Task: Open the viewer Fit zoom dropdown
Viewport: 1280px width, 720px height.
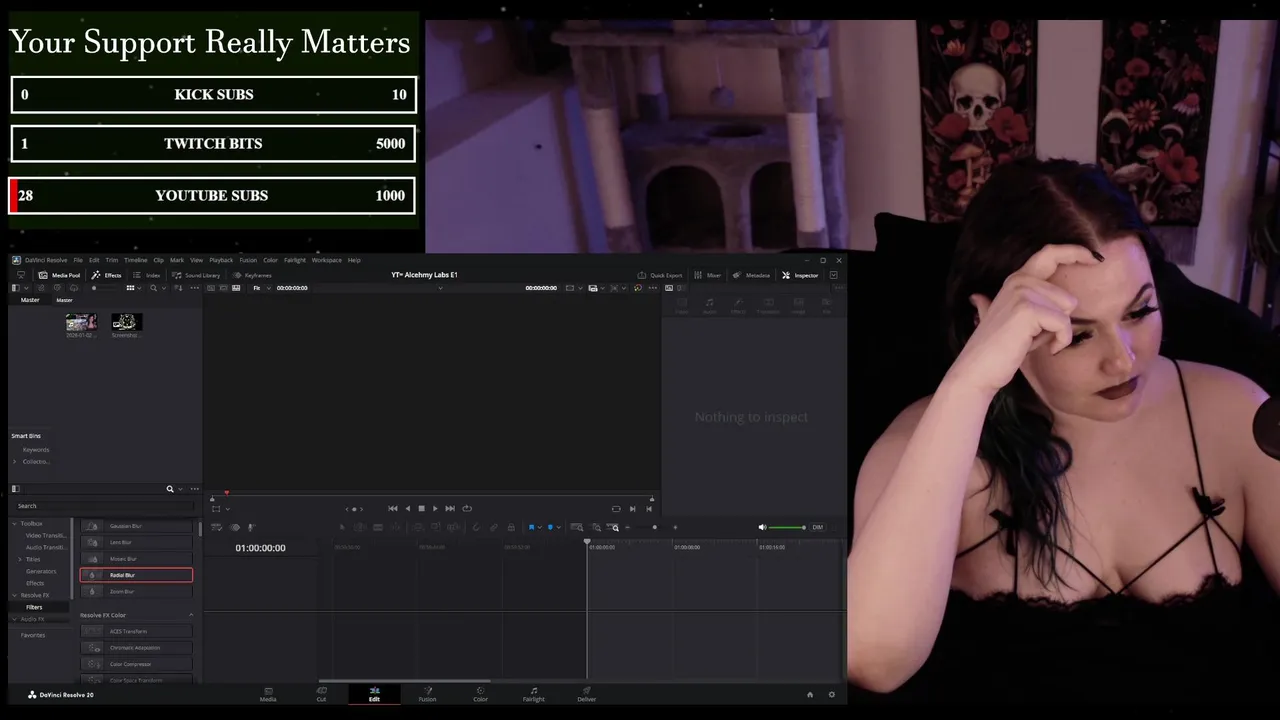Action: pyautogui.click(x=261, y=288)
